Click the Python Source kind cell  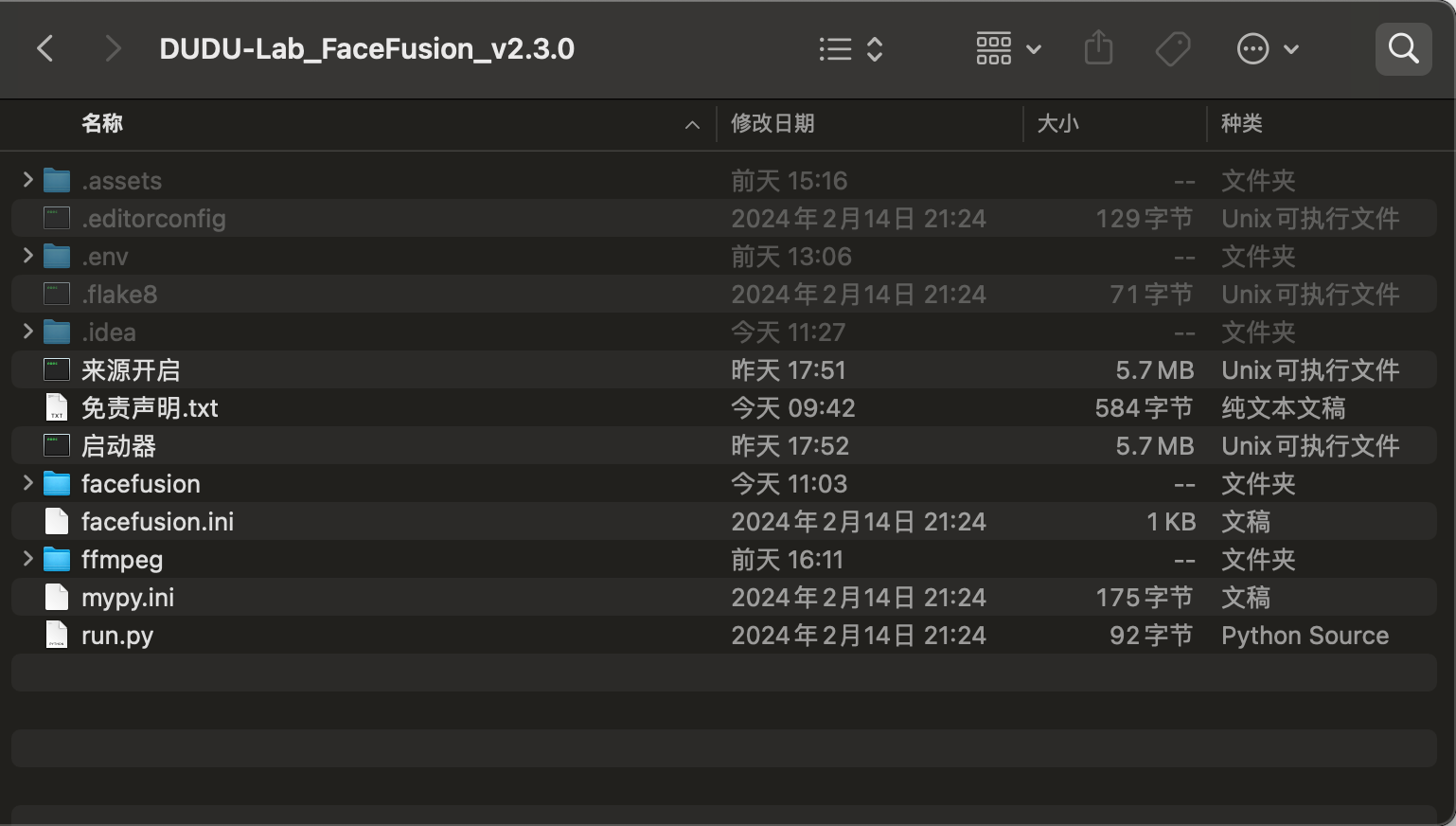pos(1305,636)
